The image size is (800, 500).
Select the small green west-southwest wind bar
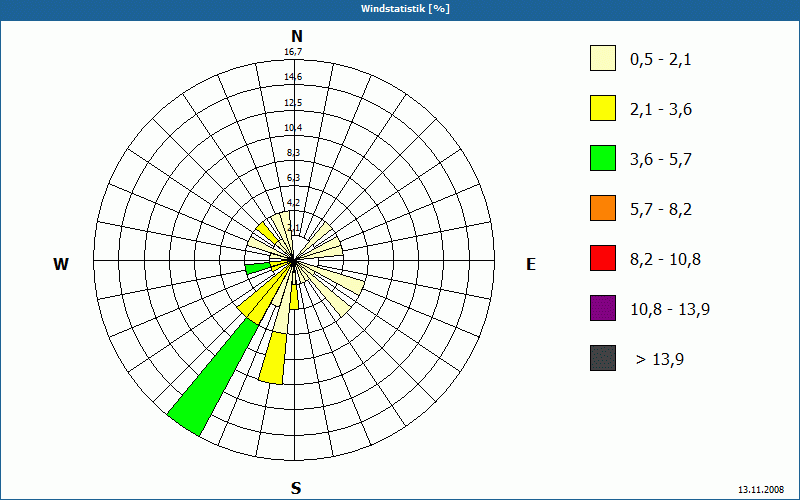click(x=258, y=268)
